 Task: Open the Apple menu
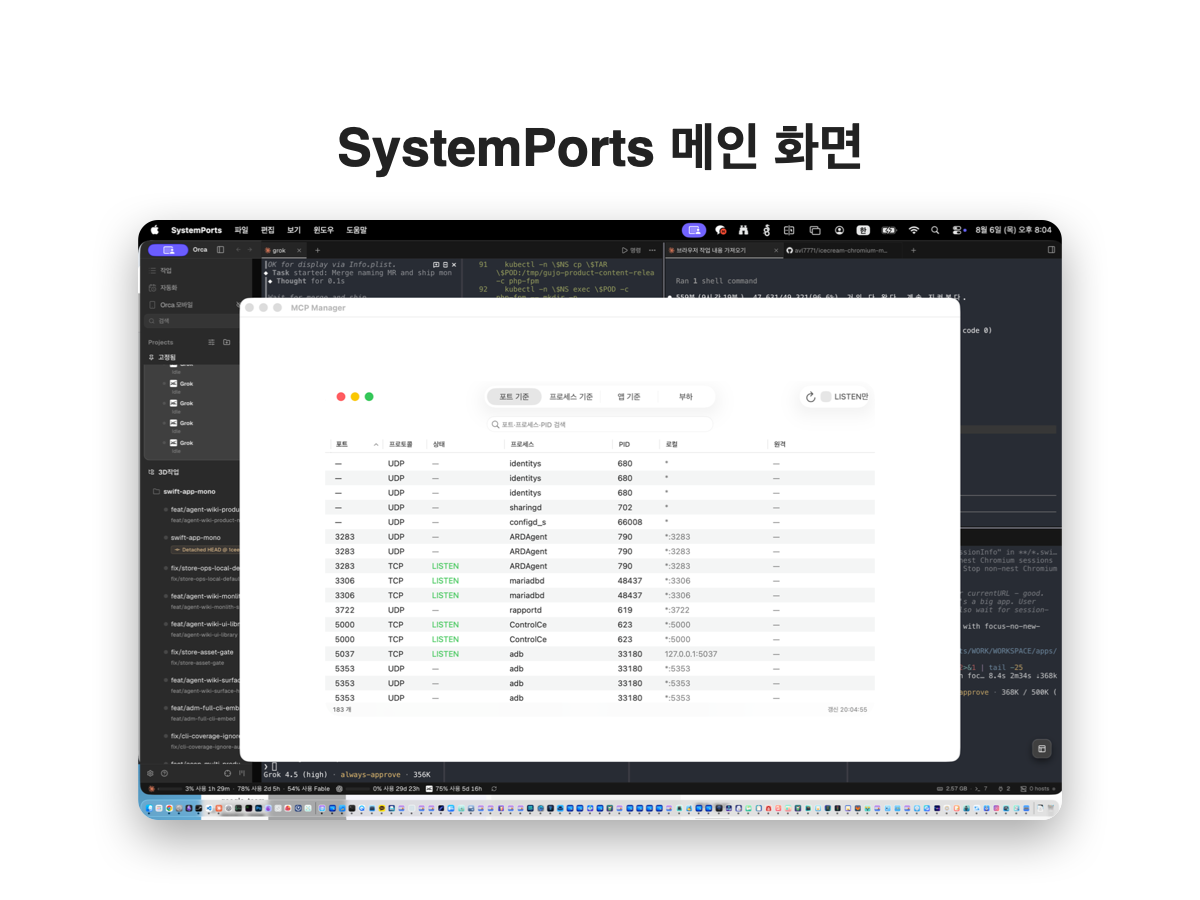click(x=155, y=230)
